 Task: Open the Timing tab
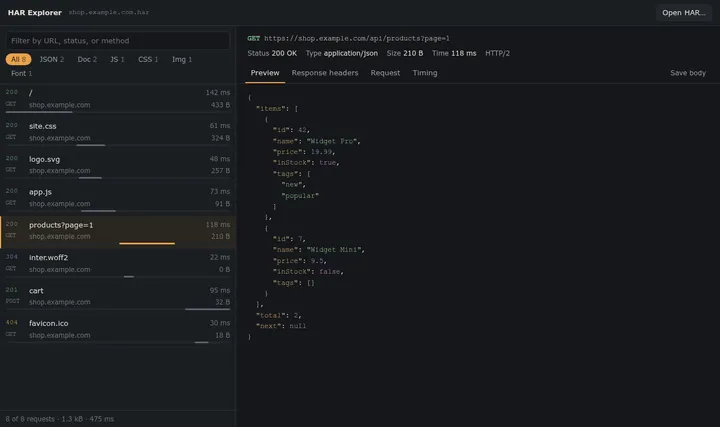point(425,73)
